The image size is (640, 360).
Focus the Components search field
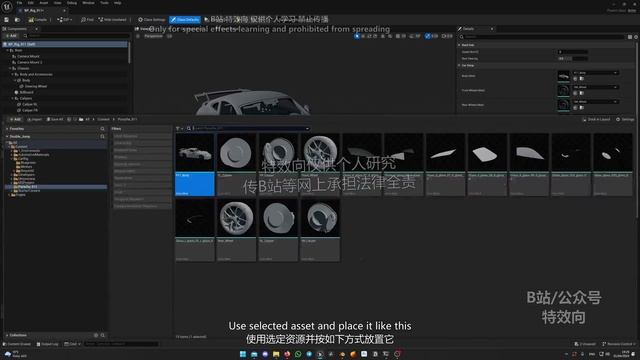(x=78, y=36)
